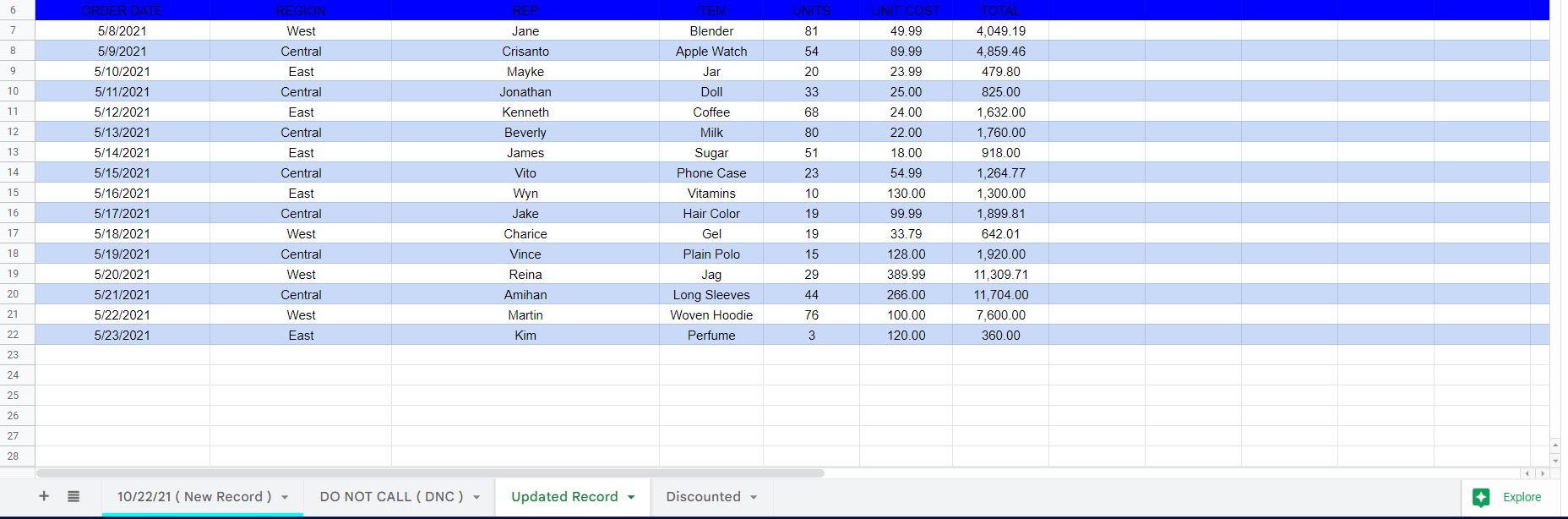1568x519 pixels.
Task: Select the Updated Record sheet tab
Action: pos(564,497)
